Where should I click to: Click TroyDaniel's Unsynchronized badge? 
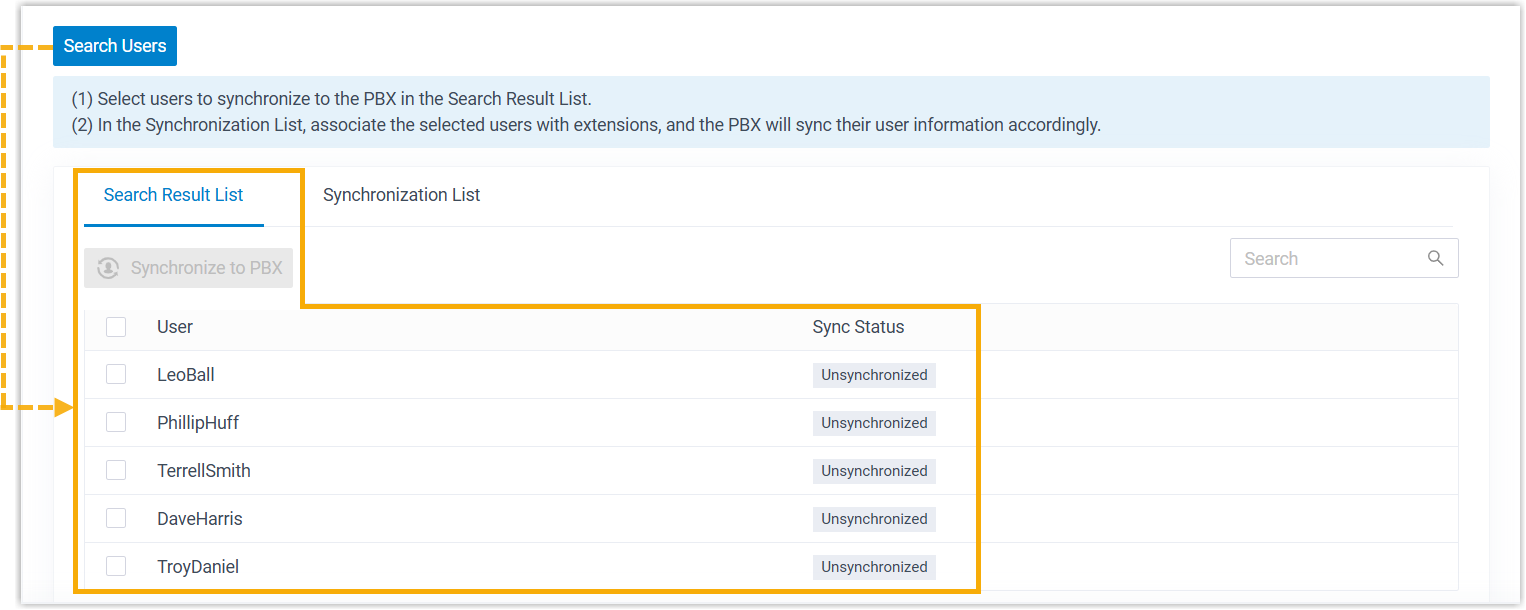click(874, 567)
